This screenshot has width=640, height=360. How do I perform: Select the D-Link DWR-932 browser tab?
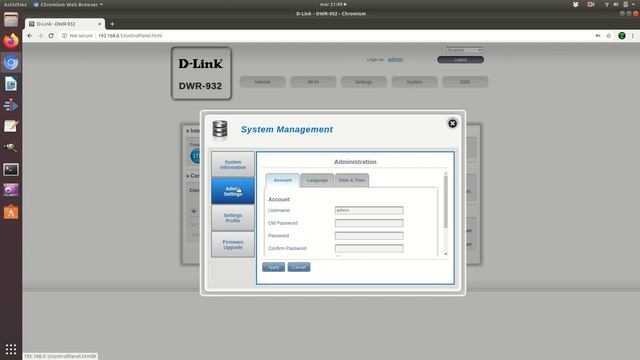click(64, 24)
